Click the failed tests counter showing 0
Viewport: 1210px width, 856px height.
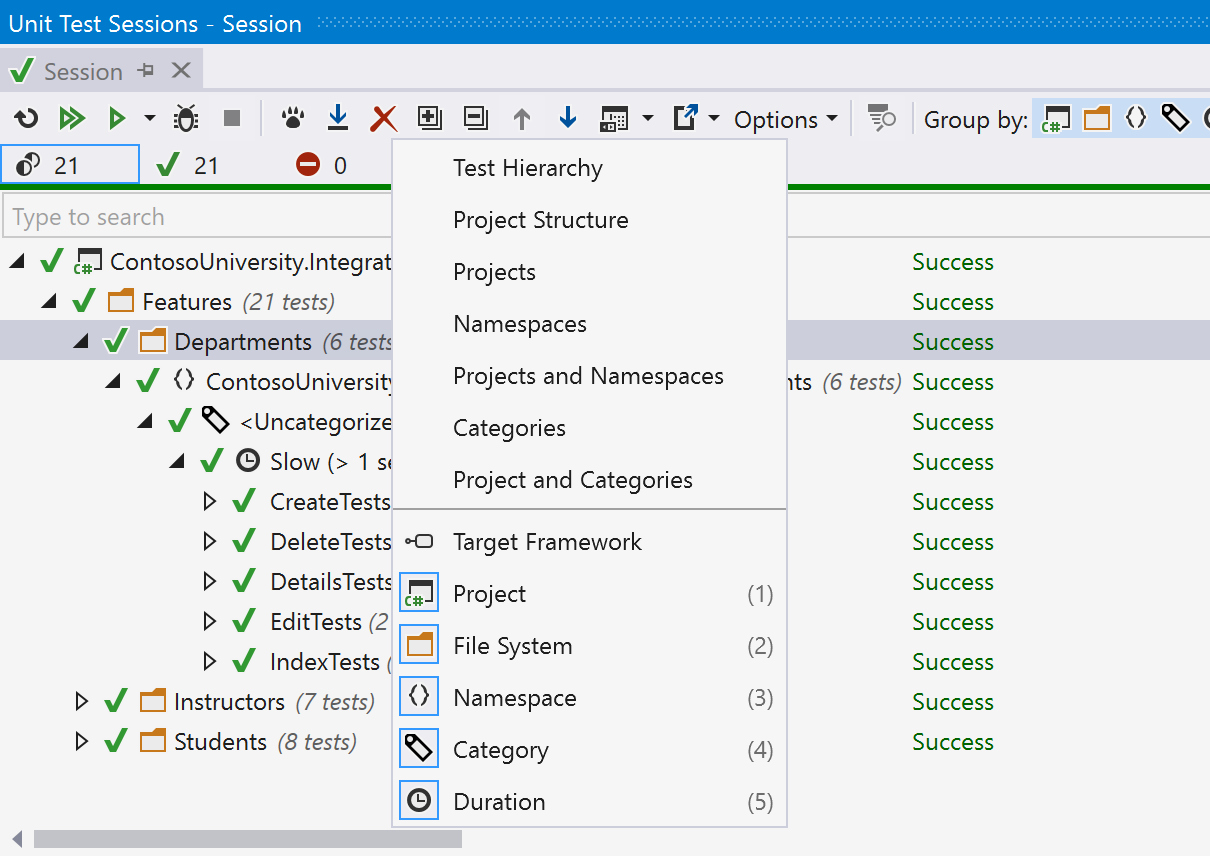click(x=322, y=166)
